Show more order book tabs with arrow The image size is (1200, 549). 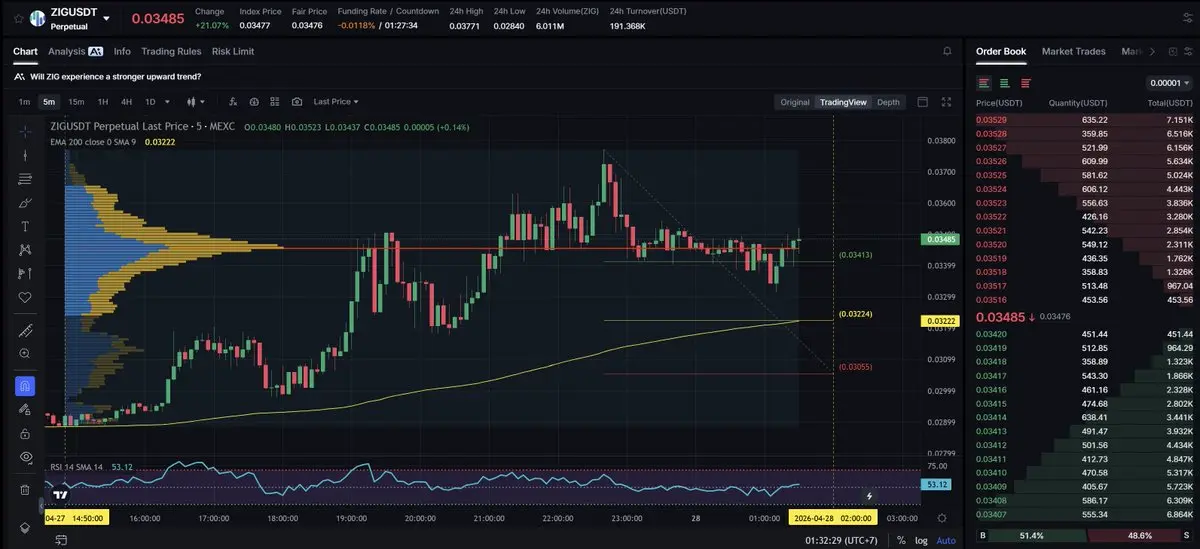pos(1152,51)
